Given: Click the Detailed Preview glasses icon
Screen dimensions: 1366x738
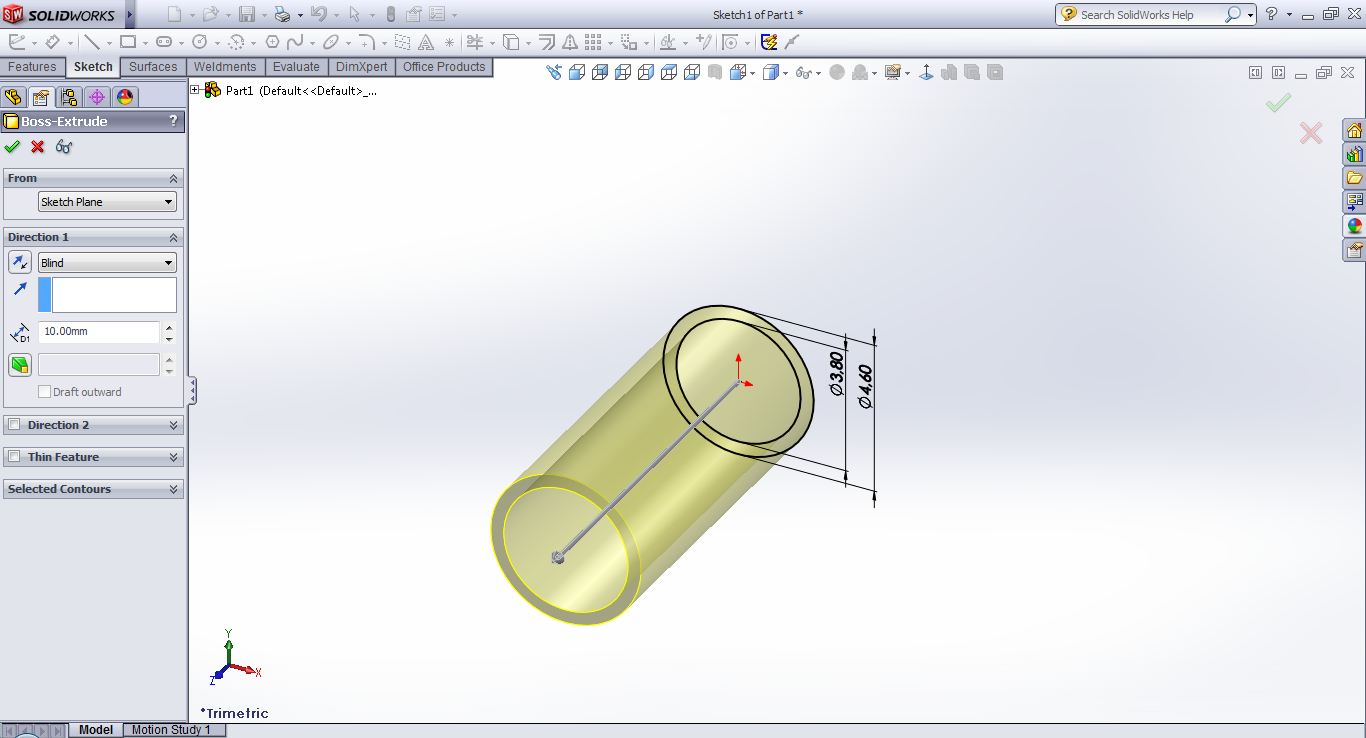Looking at the screenshot, I should pos(64,147).
